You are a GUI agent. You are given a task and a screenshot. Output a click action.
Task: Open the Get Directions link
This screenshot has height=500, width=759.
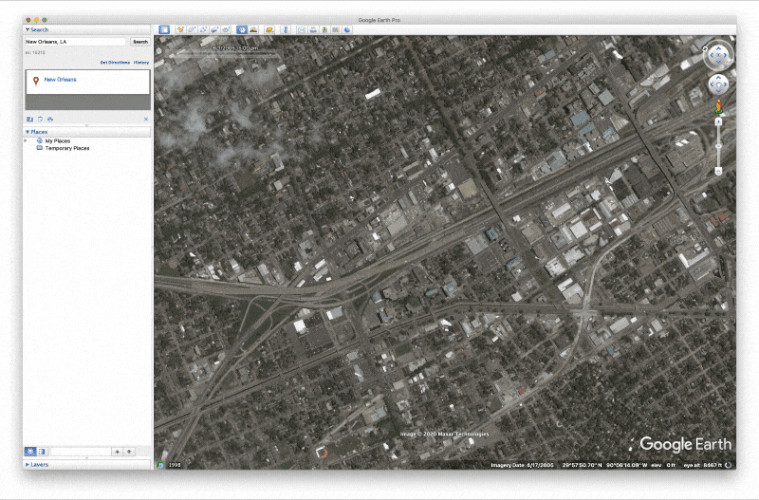115,62
